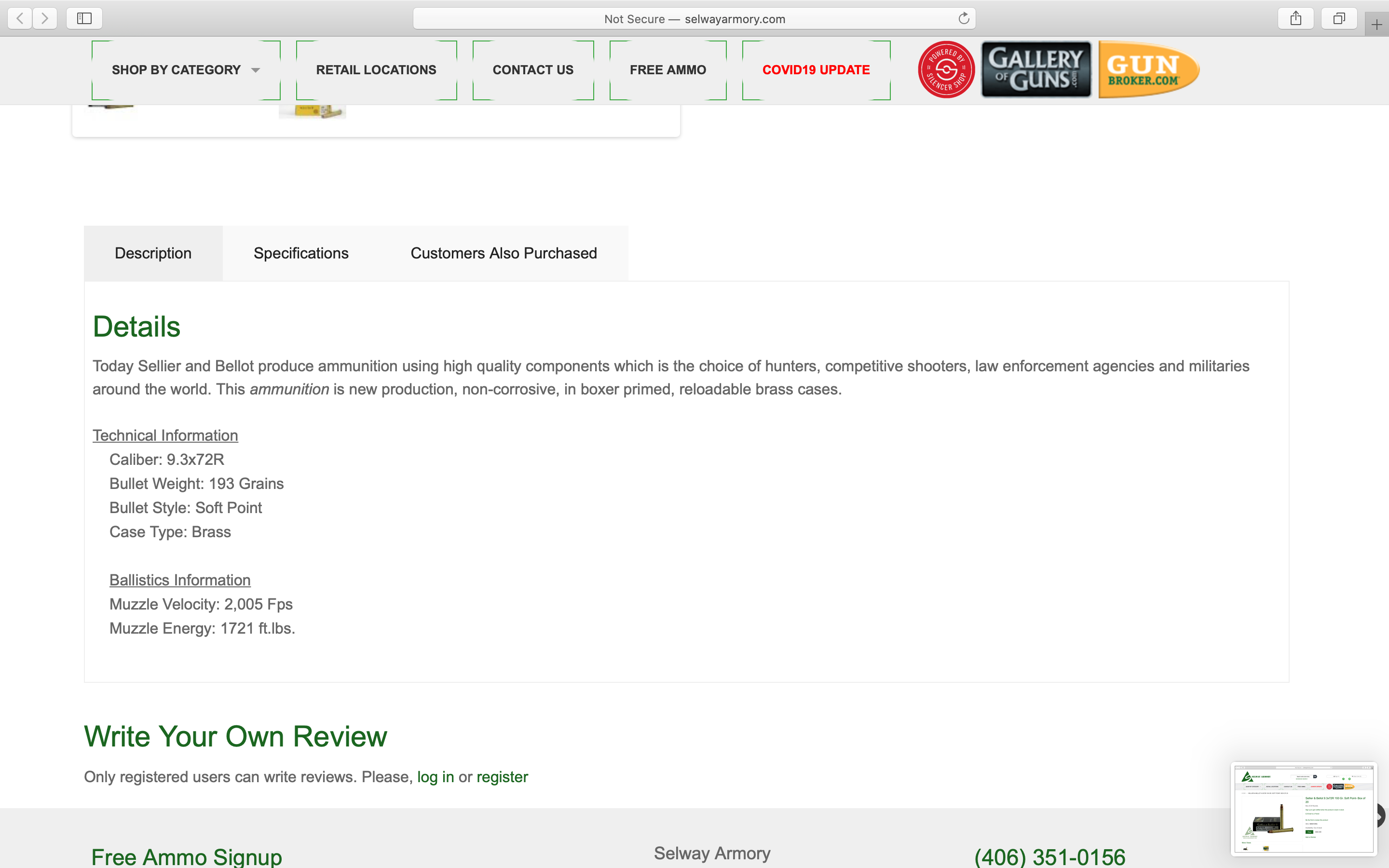This screenshot has height=868, width=1389.
Task: Click the italic word ammunition
Action: click(x=289, y=389)
